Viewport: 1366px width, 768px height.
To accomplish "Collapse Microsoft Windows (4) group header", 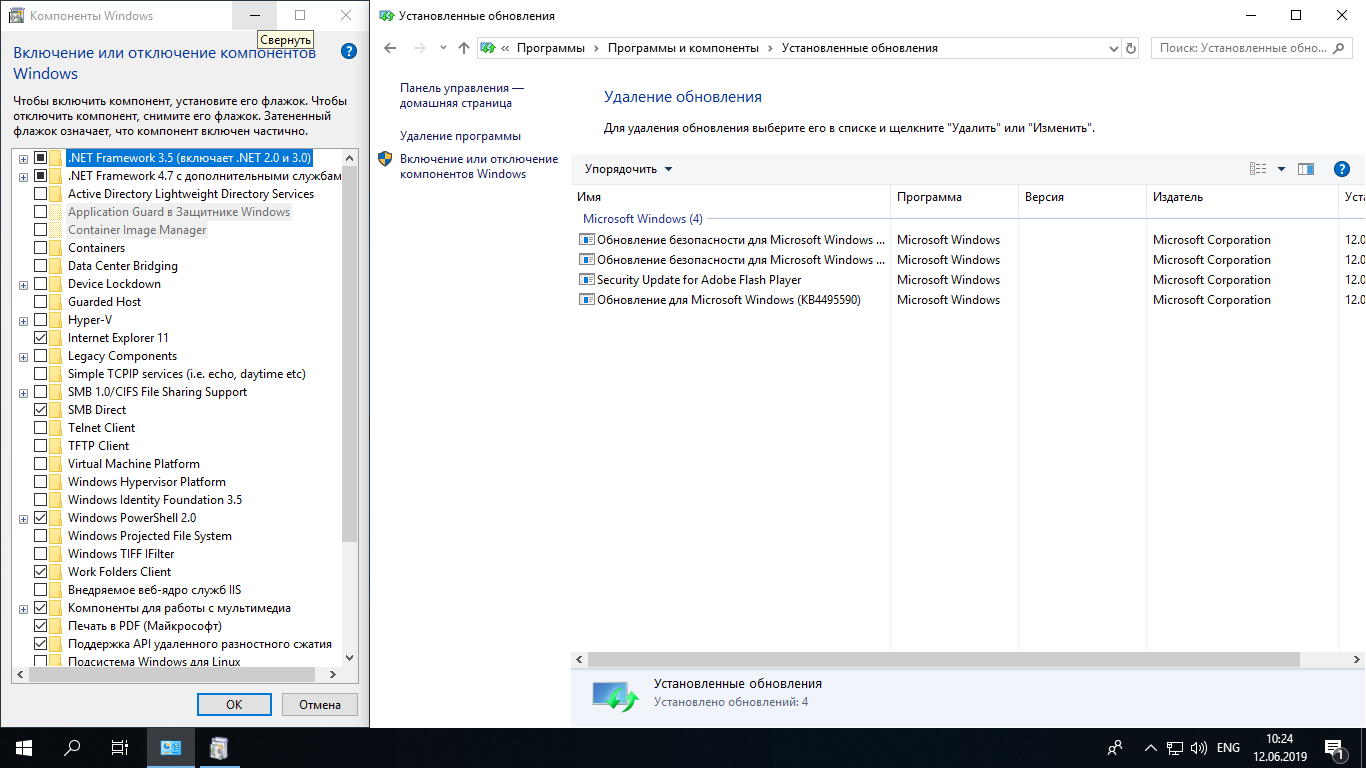I will pos(643,218).
